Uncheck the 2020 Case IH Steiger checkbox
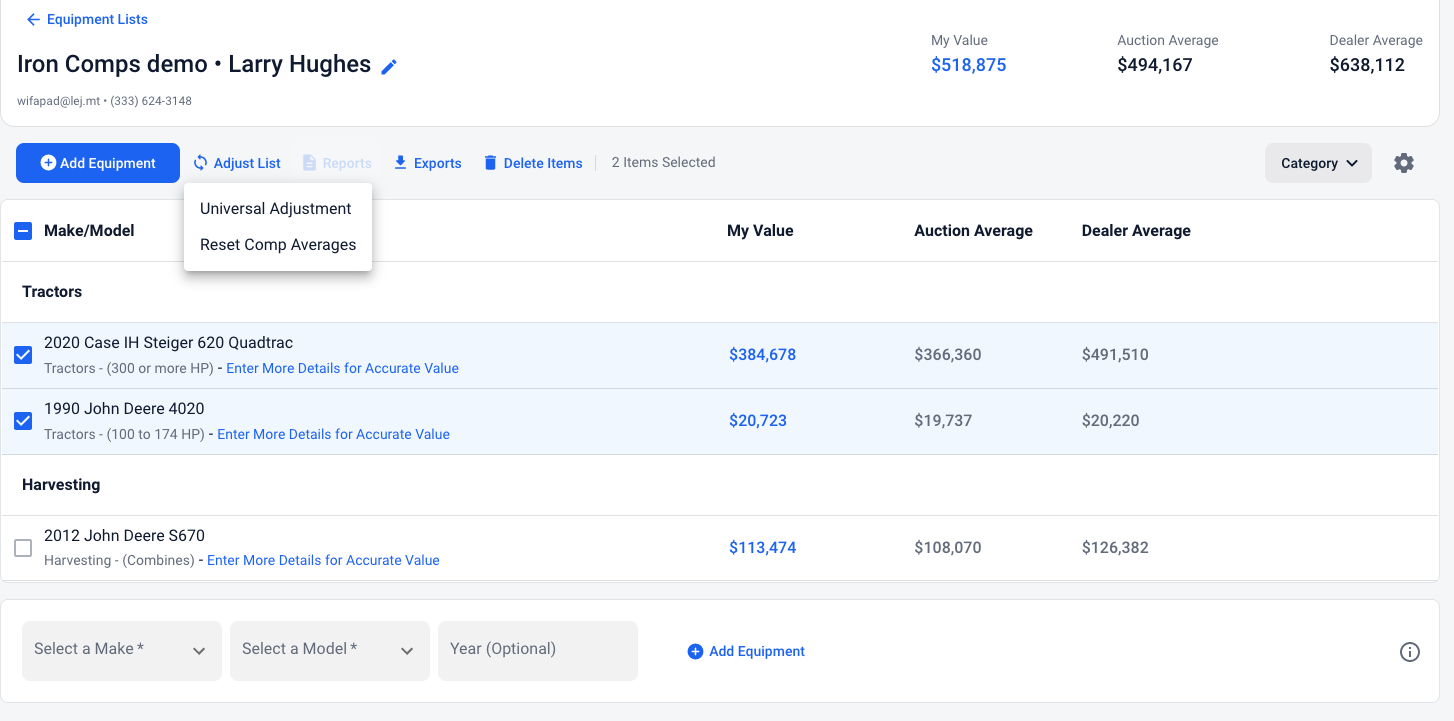Viewport: 1454px width, 721px height. tap(23, 355)
